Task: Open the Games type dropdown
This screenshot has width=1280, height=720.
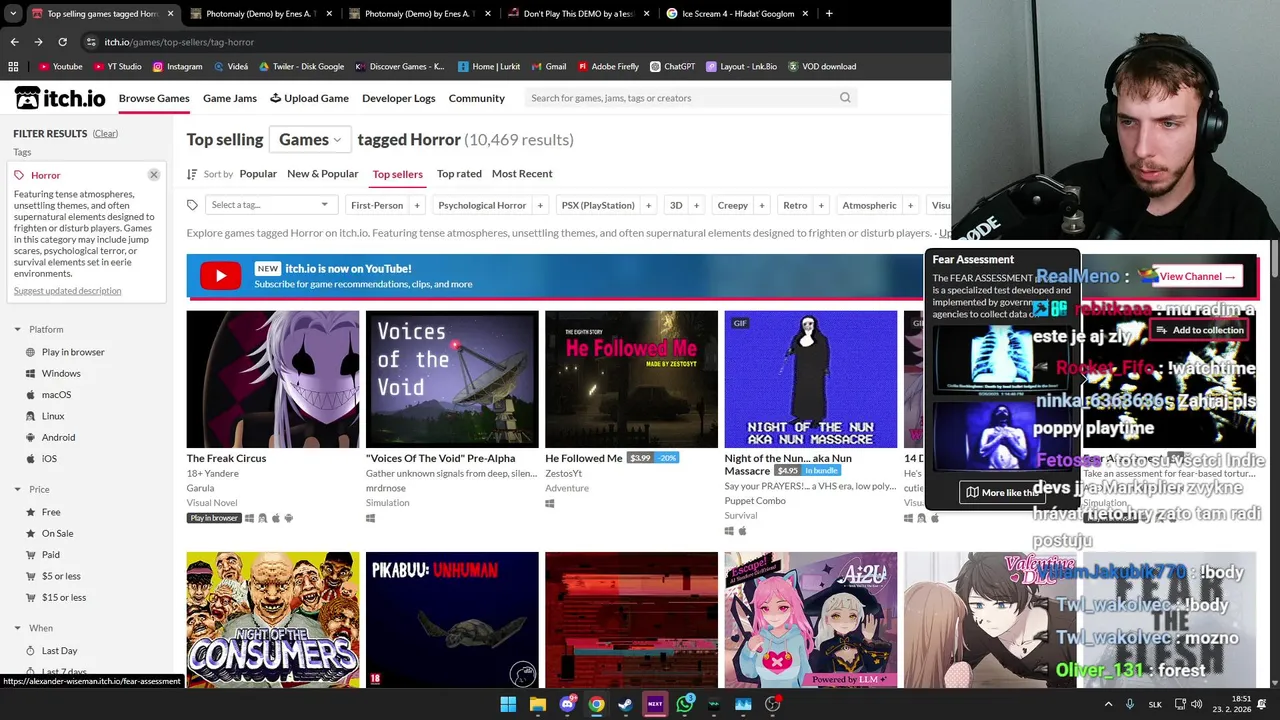Action: [310, 140]
